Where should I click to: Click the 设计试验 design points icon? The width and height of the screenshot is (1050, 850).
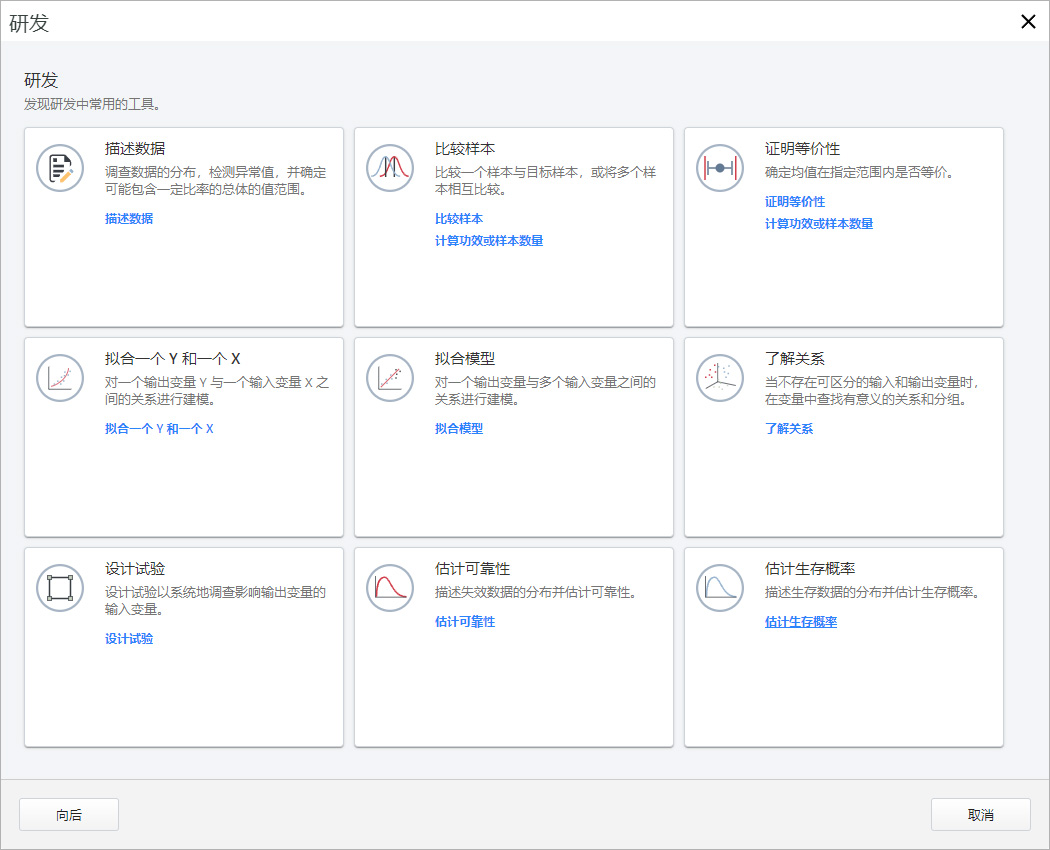click(x=60, y=587)
